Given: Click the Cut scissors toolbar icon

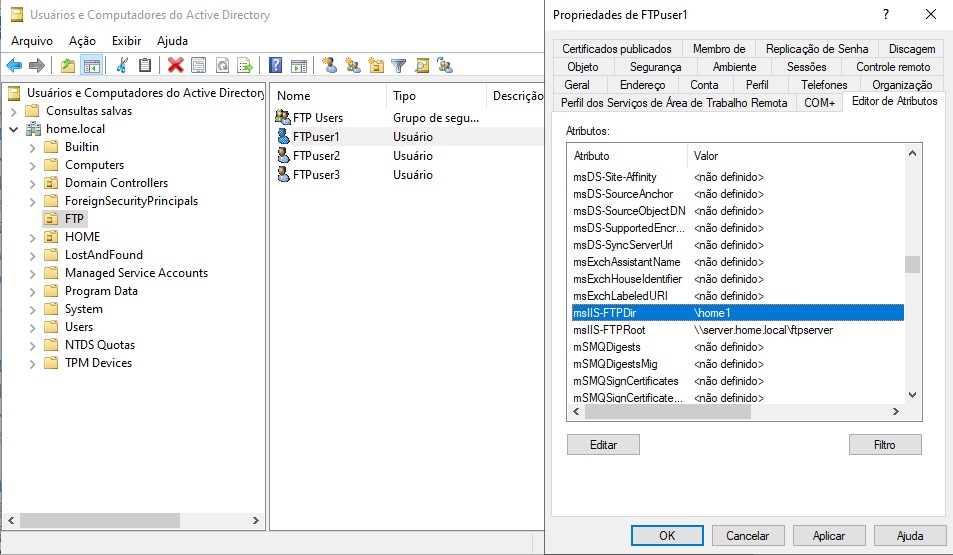Looking at the screenshot, I should [122, 65].
